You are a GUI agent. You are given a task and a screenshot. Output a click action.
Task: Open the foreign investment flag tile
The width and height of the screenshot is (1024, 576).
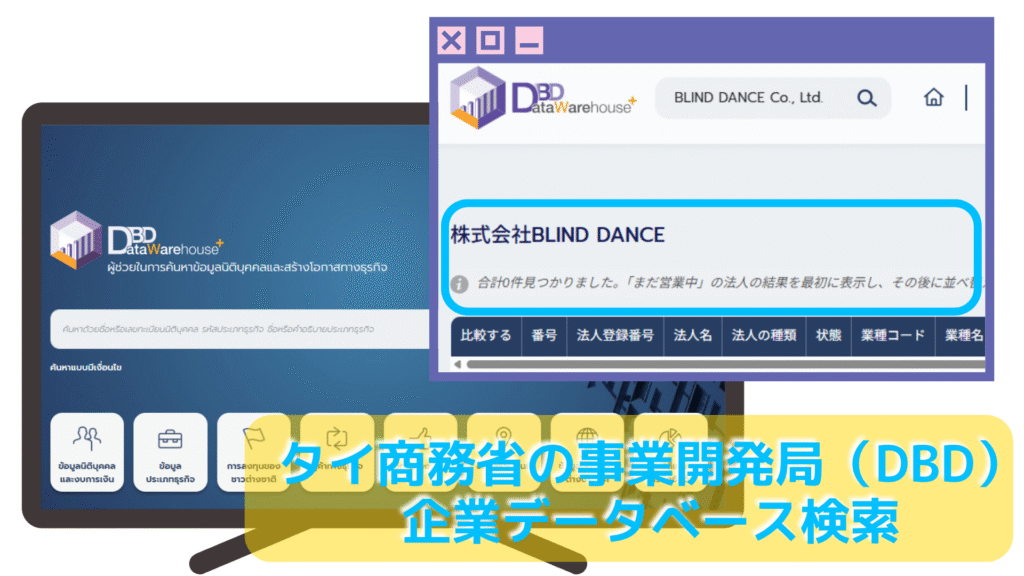(x=253, y=453)
